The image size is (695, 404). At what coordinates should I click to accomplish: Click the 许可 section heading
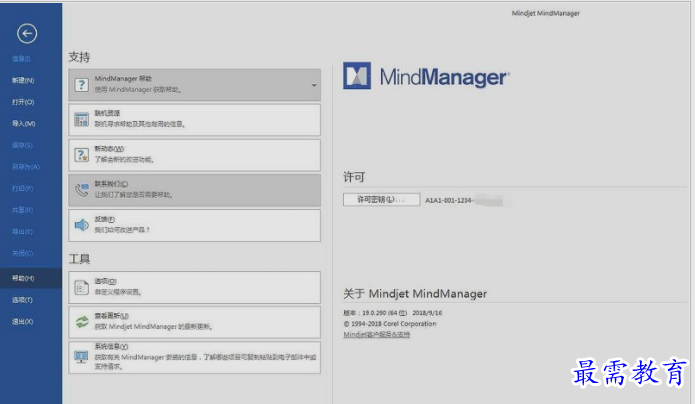coord(354,177)
